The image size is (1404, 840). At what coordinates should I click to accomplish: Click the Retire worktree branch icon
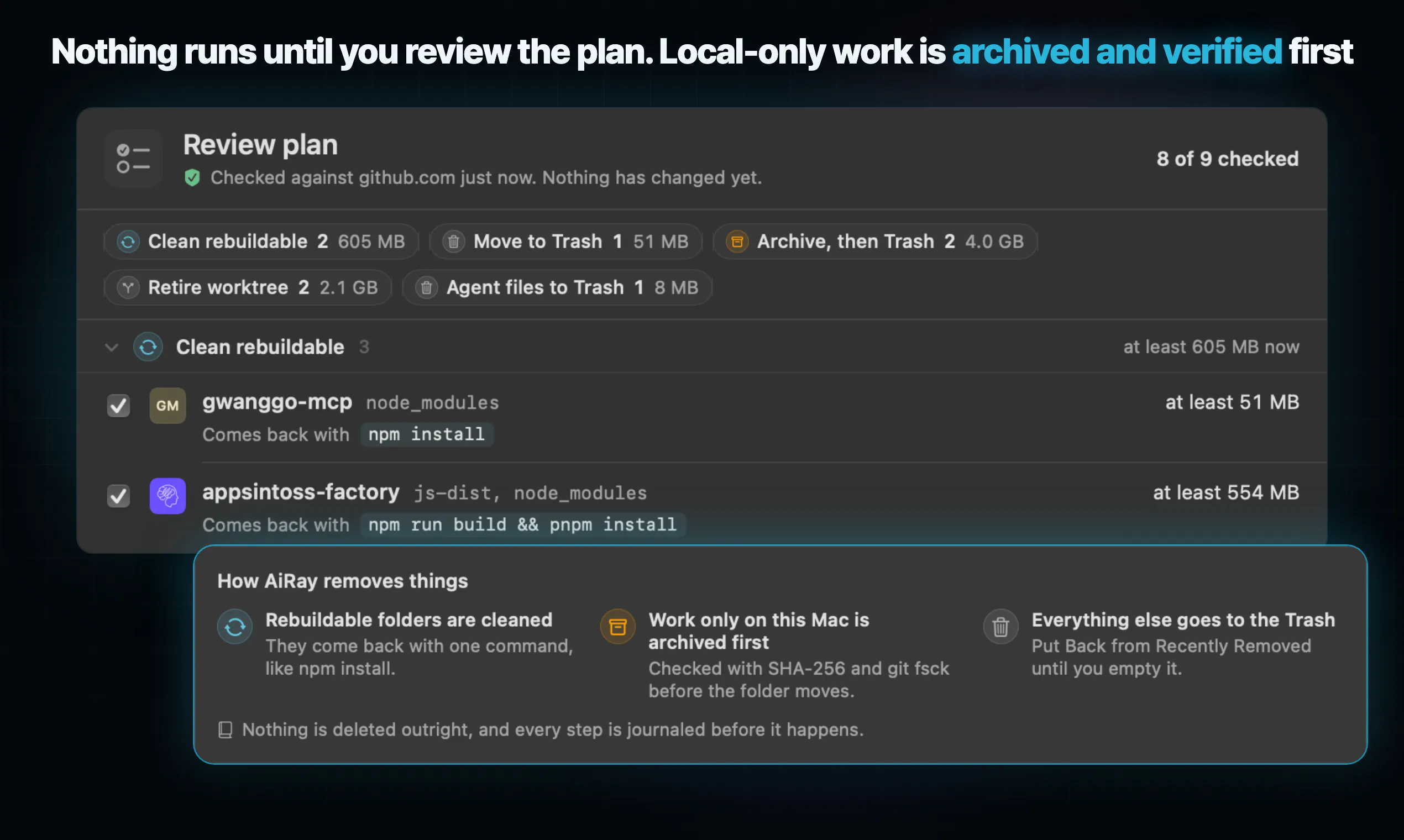[128, 287]
